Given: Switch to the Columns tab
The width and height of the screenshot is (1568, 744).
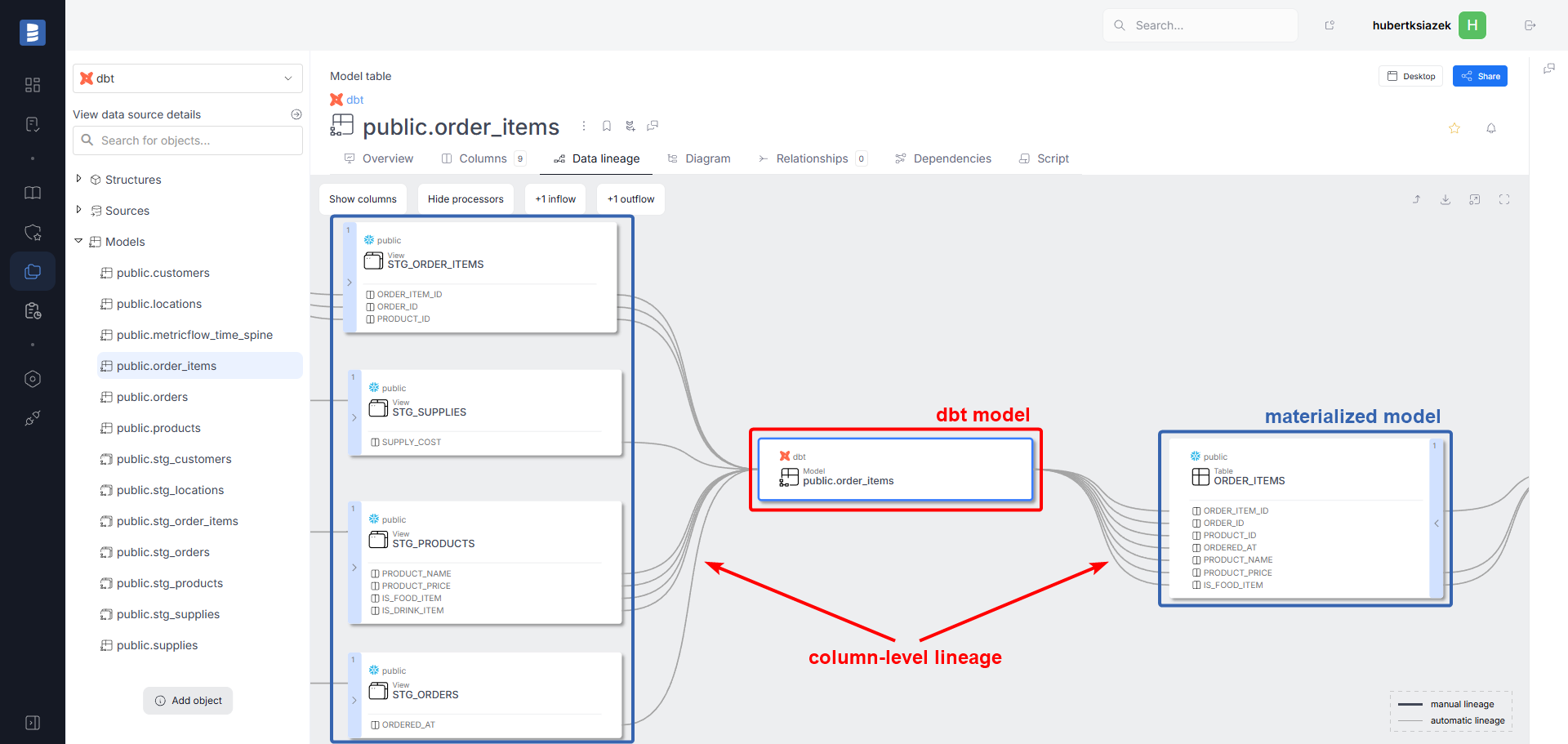Looking at the screenshot, I should pyautogui.click(x=483, y=158).
